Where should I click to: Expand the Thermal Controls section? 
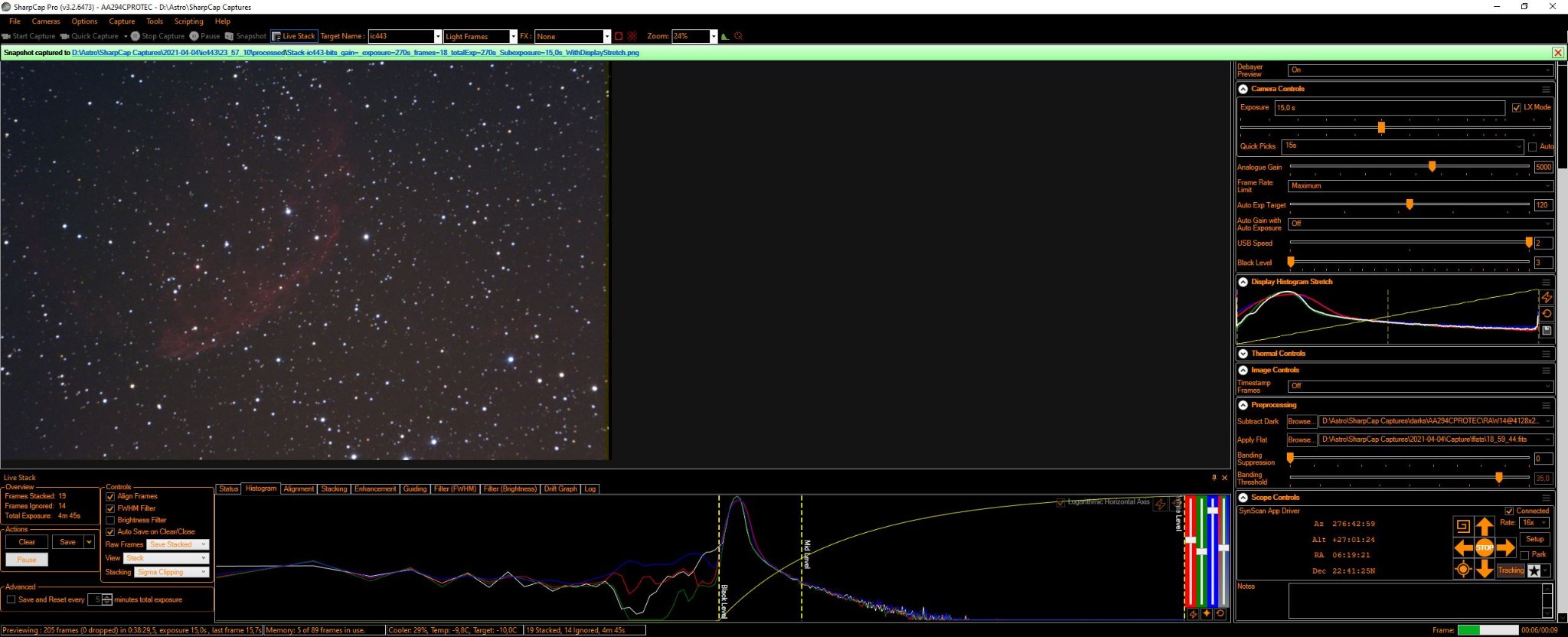(x=1243, y=354)
